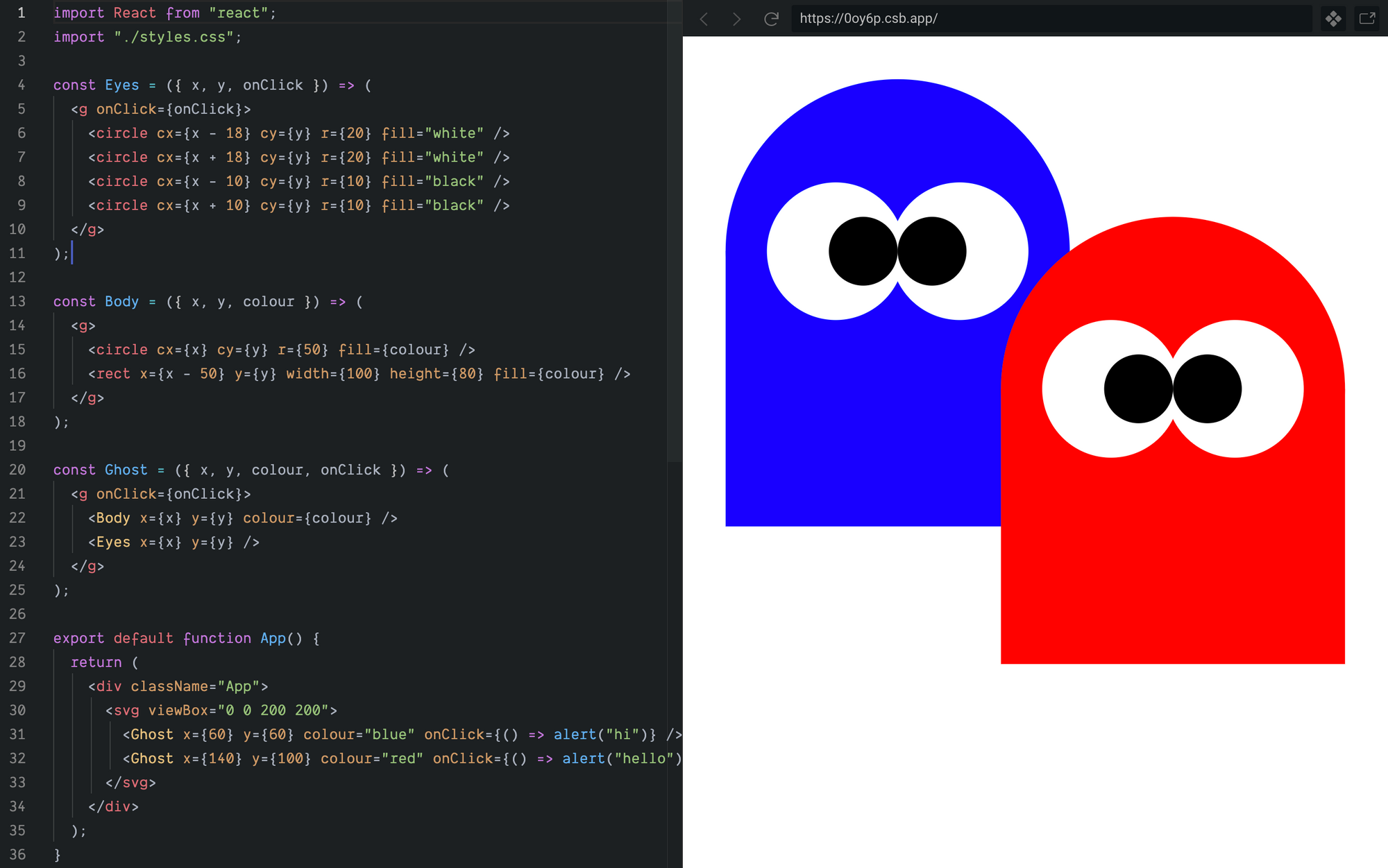This screenshot has width=1388, height=868.
Task: Click line number 27 in gutter
Action: (x=17, y=638)
